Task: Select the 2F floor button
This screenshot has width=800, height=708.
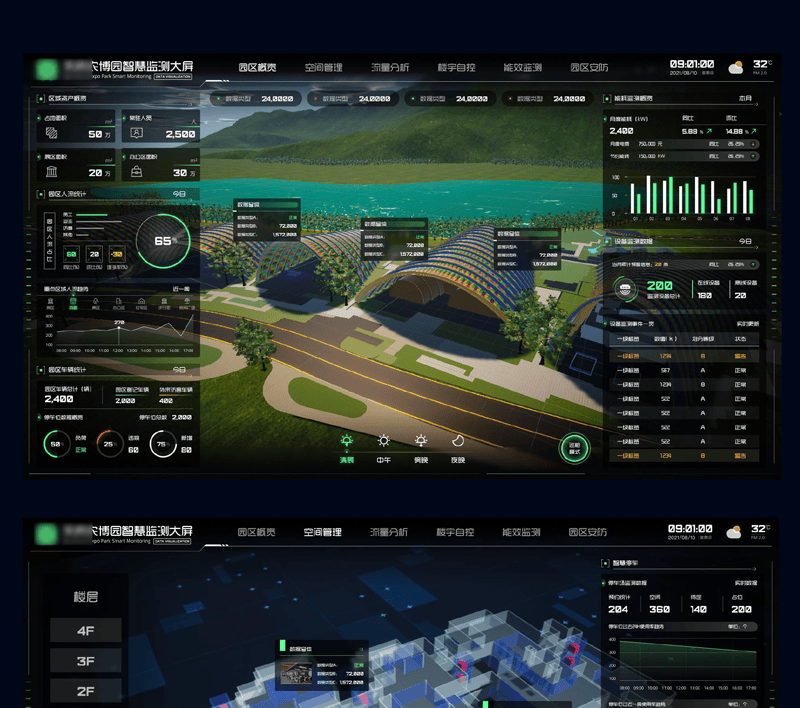Action: [x=85, y=692]
